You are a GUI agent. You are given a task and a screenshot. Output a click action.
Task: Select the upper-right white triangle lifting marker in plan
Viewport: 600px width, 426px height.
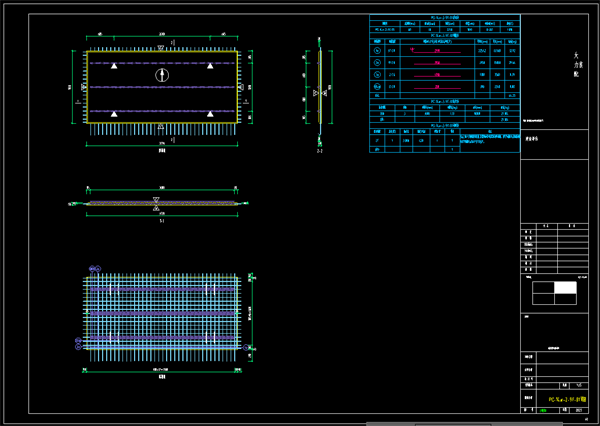tap(210, 66)
